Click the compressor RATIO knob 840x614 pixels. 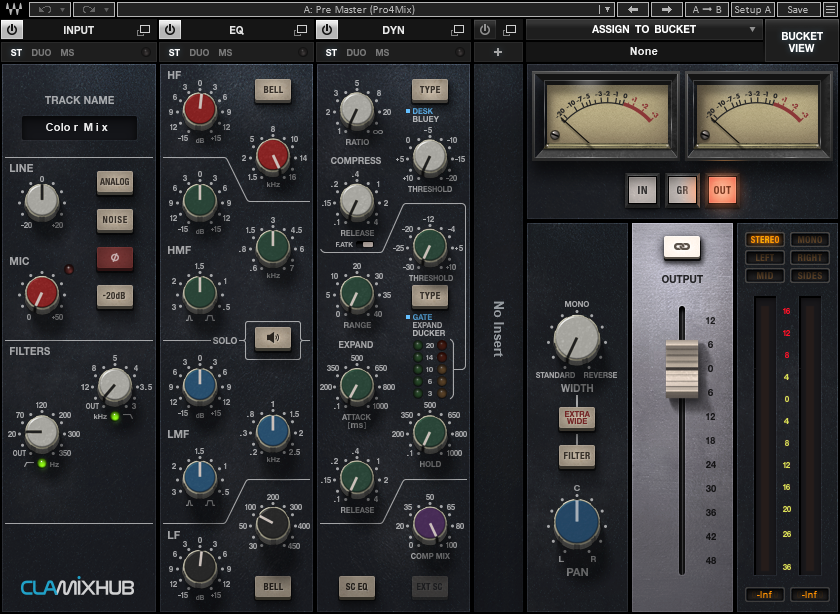(x=357, y=110)
